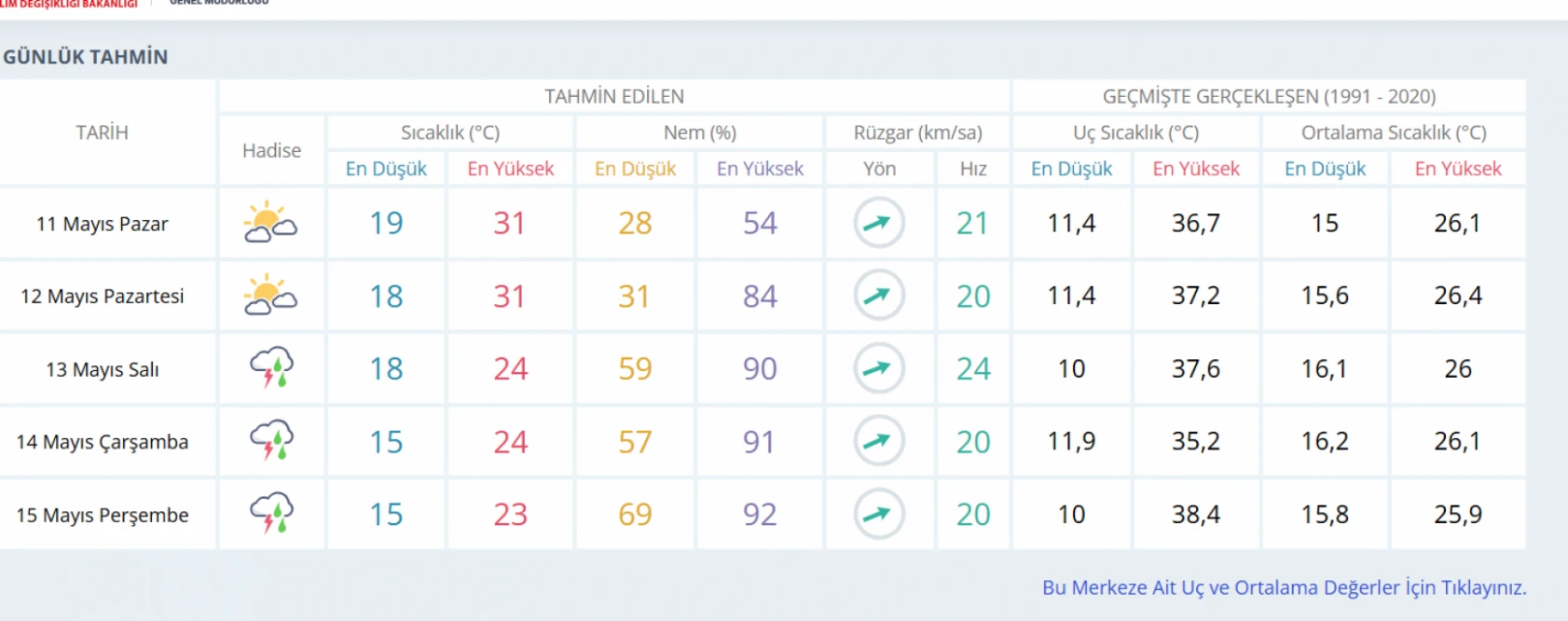The height and width of the screenshot is (621, 1568).
Task: Select the TARİH column header
Action: tap(103, 132)
